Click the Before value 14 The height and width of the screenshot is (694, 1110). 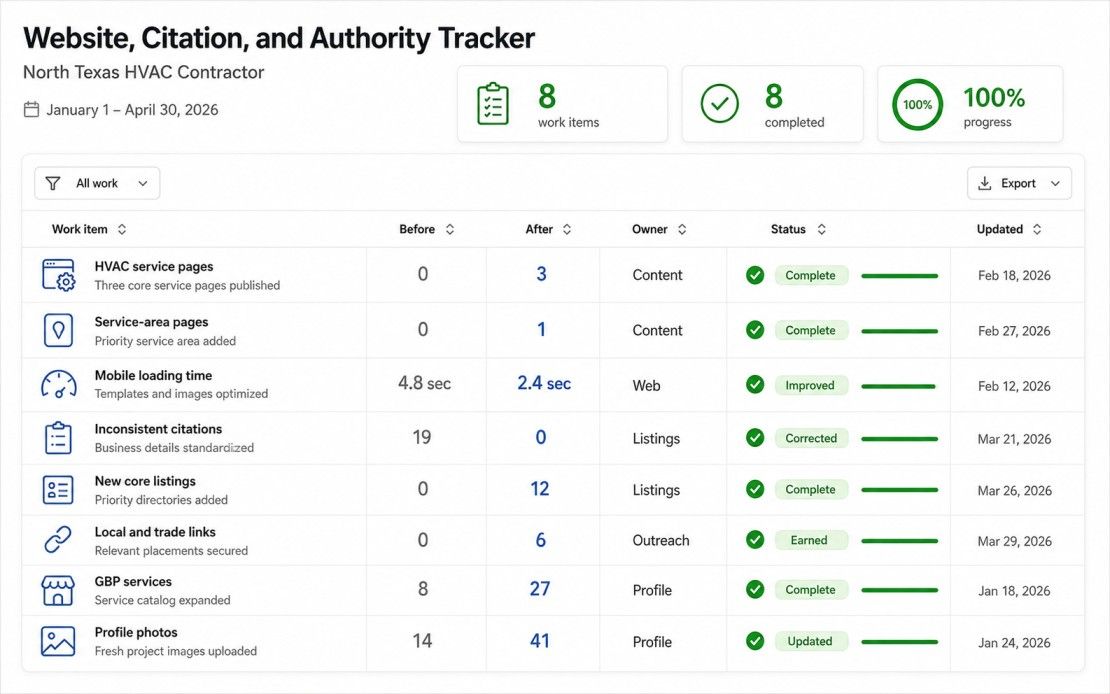422,641
